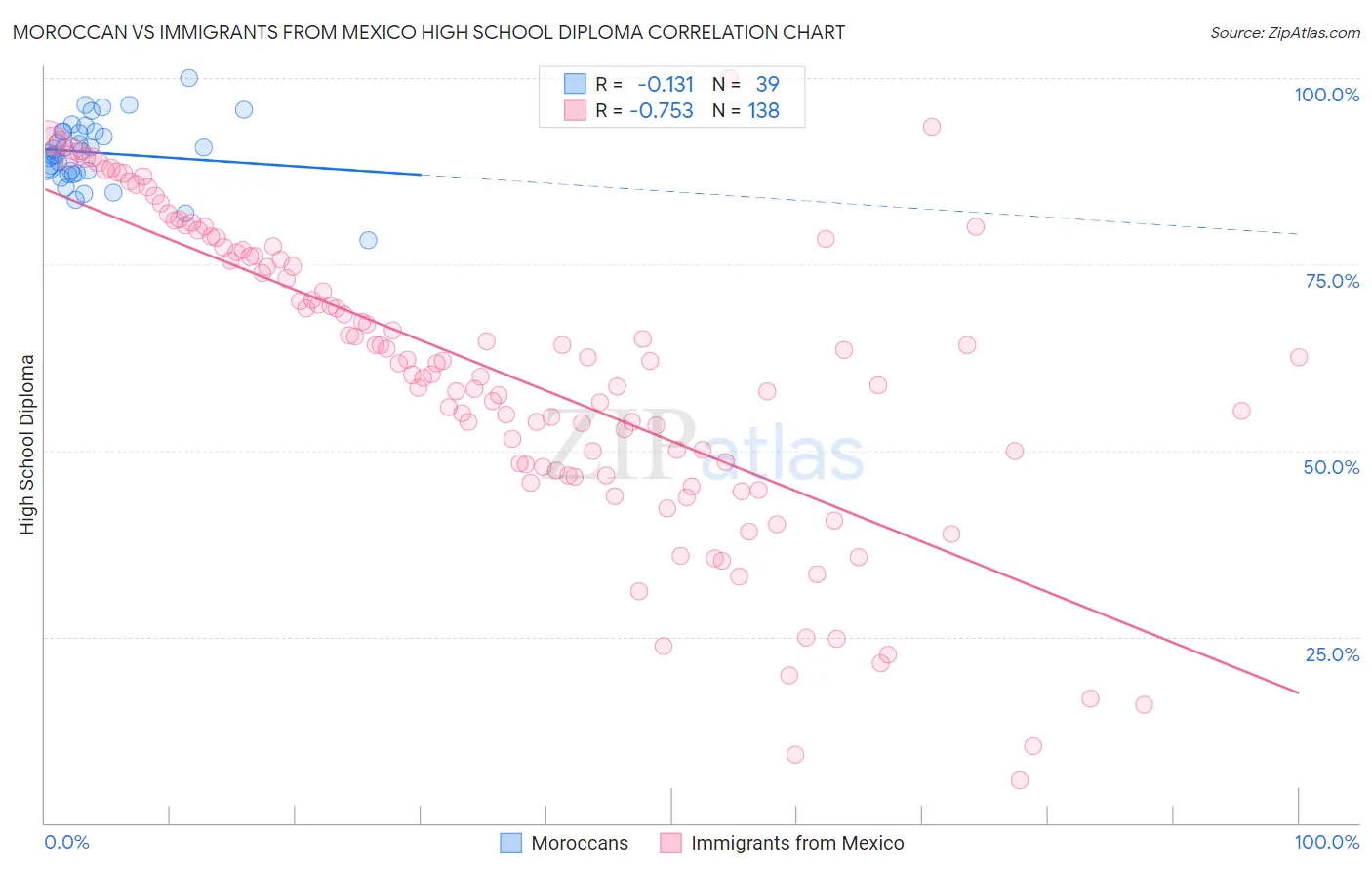Viewport: 1372px width, 870px height.
Task: Click the 0.0% x-axis label
Action: 67,842
